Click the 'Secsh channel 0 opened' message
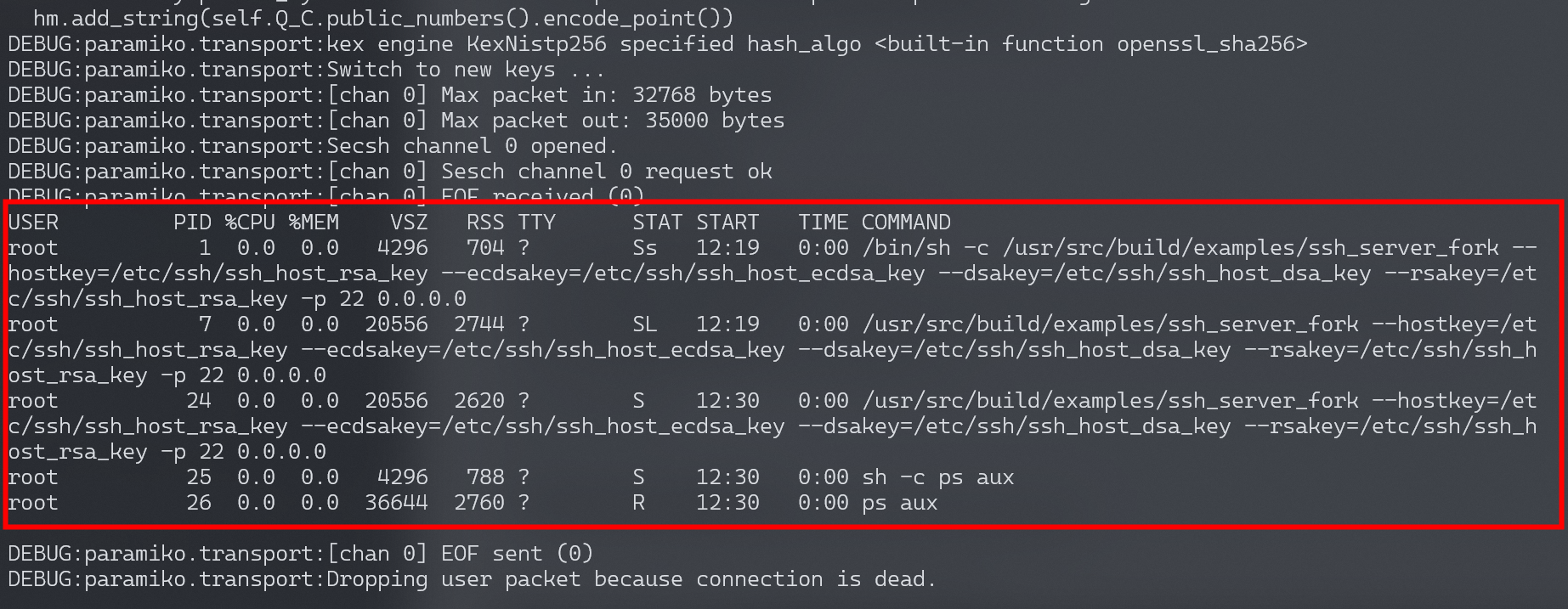 coord(472,146)
